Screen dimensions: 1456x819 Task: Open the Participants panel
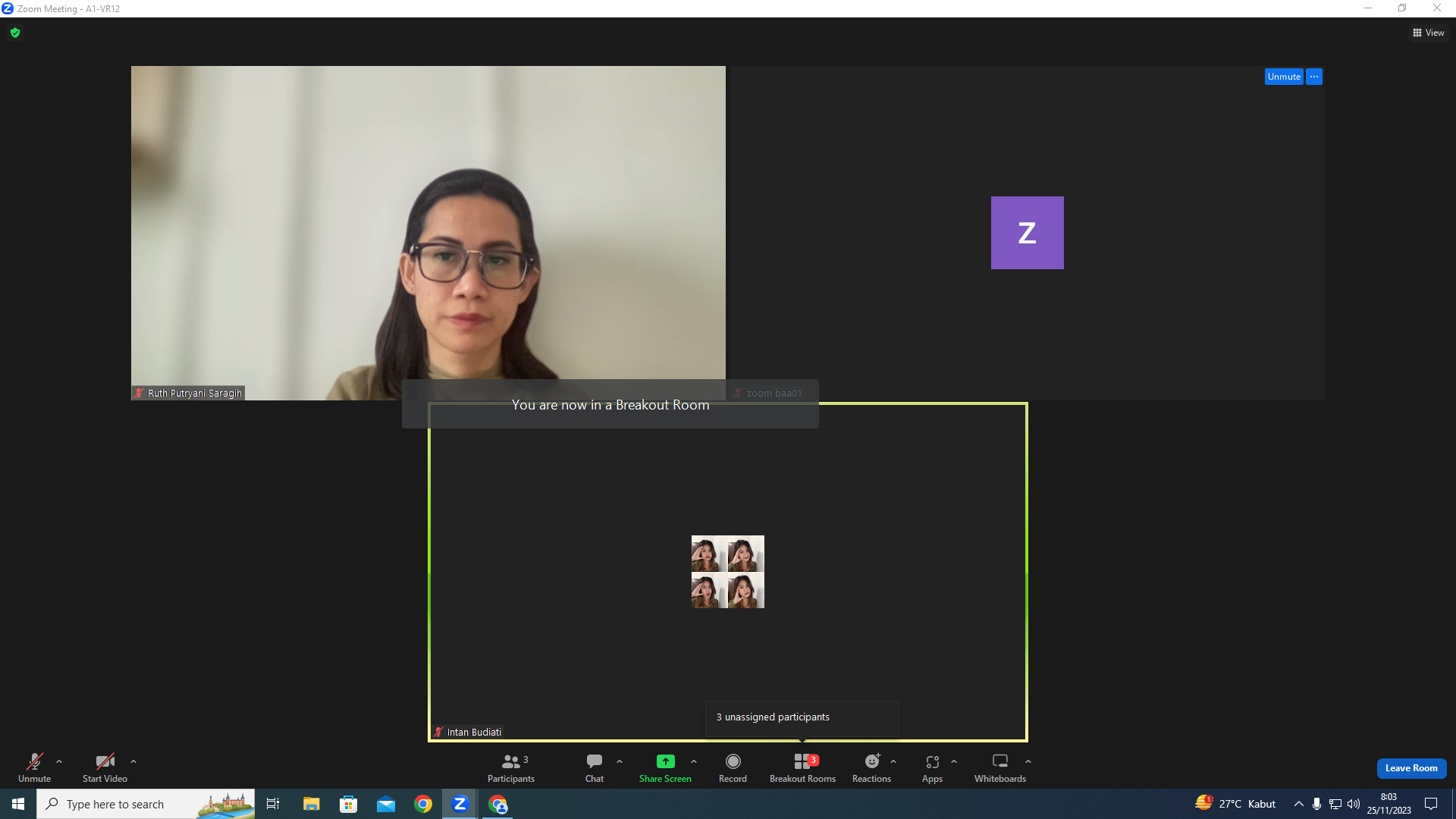point(511,767)
